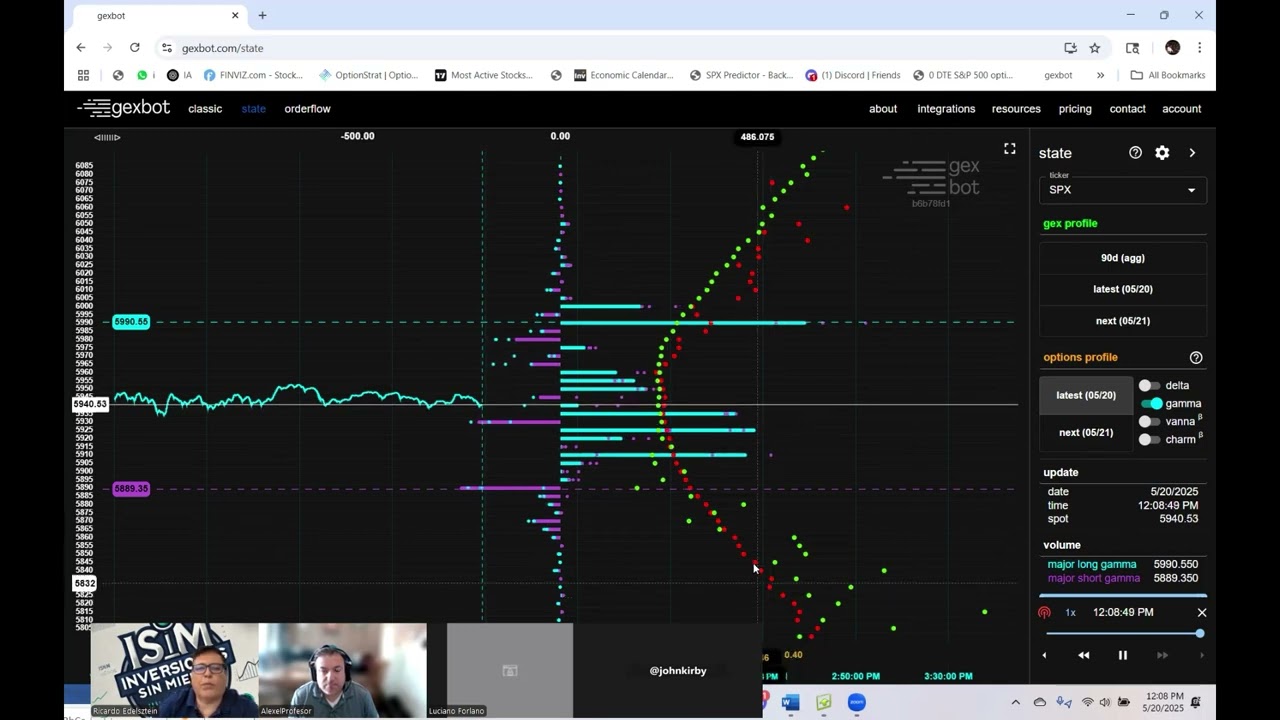Open the install app icon in address bar
The image size is (1280, 720).
point(1070,47)
